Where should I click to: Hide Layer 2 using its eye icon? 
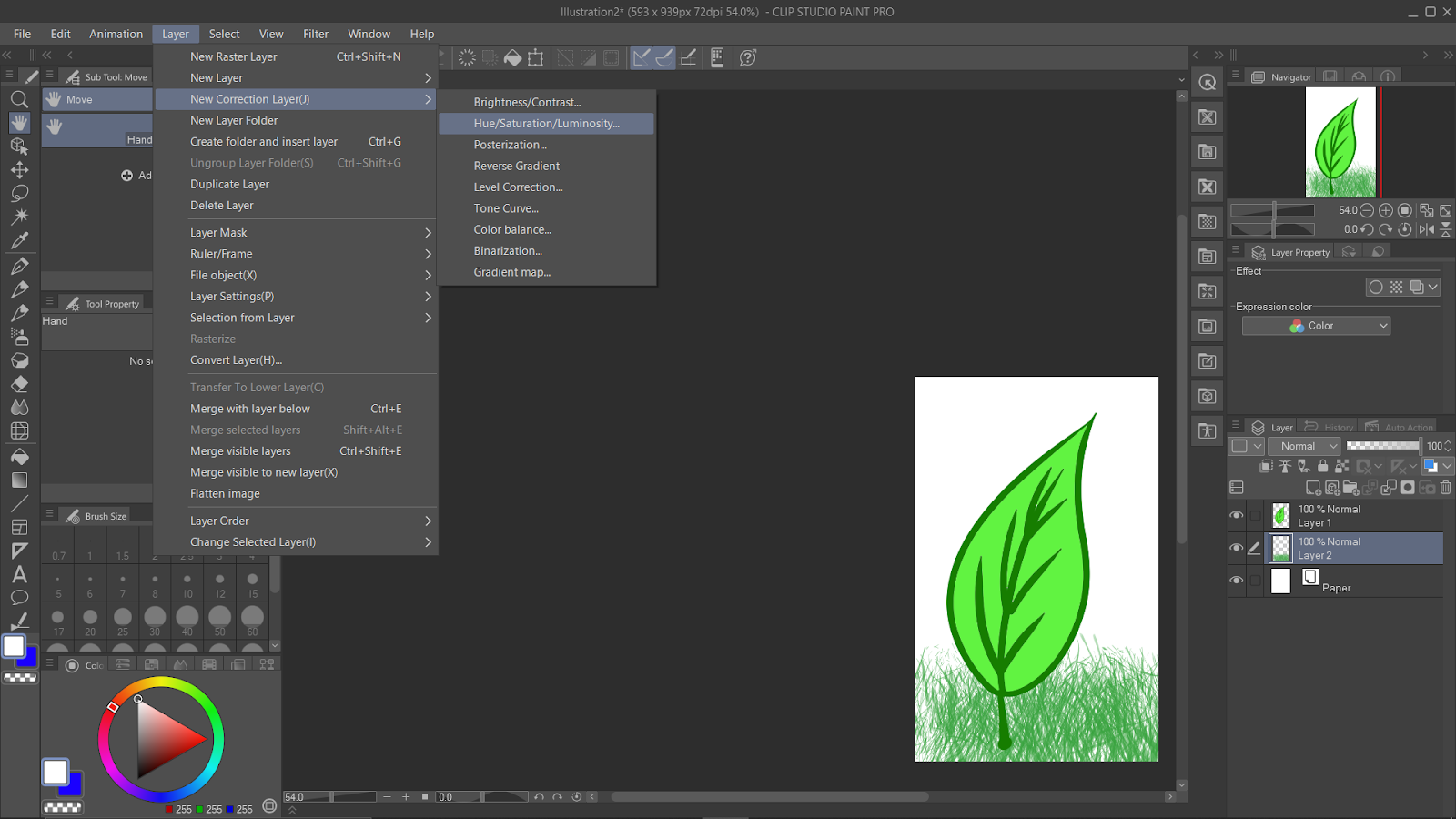[1236, 548]
